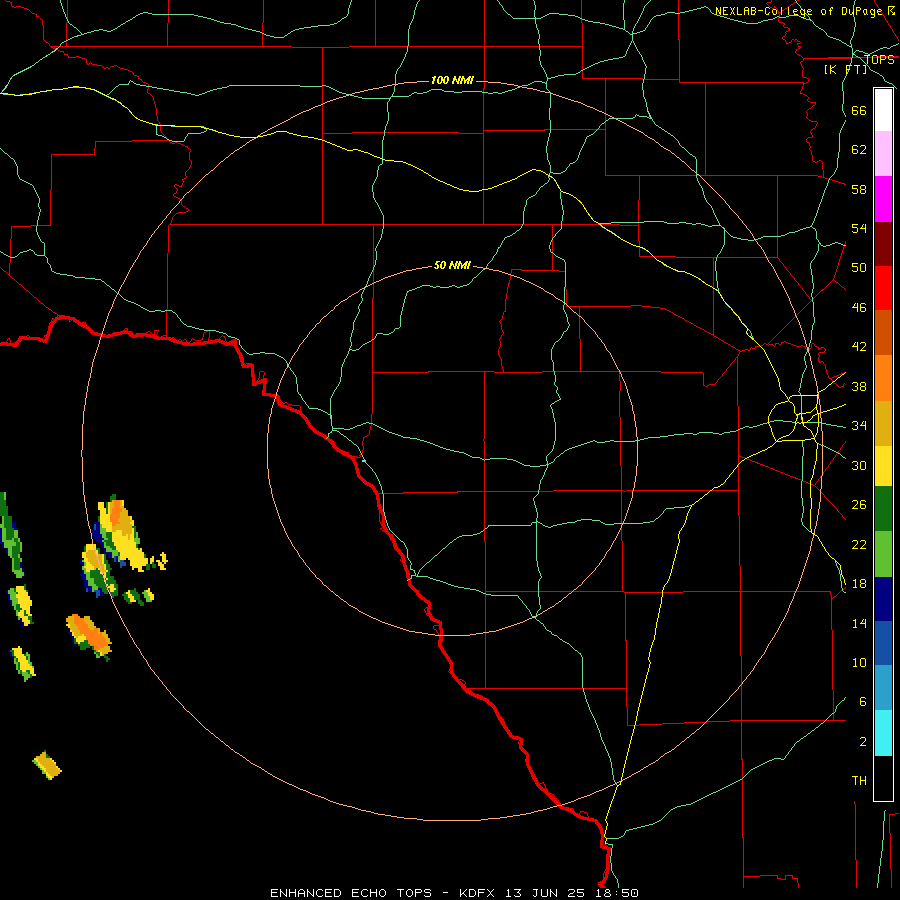Click the legend value "18"
This screenshot has height=900, width=900.
click(859, 584)
